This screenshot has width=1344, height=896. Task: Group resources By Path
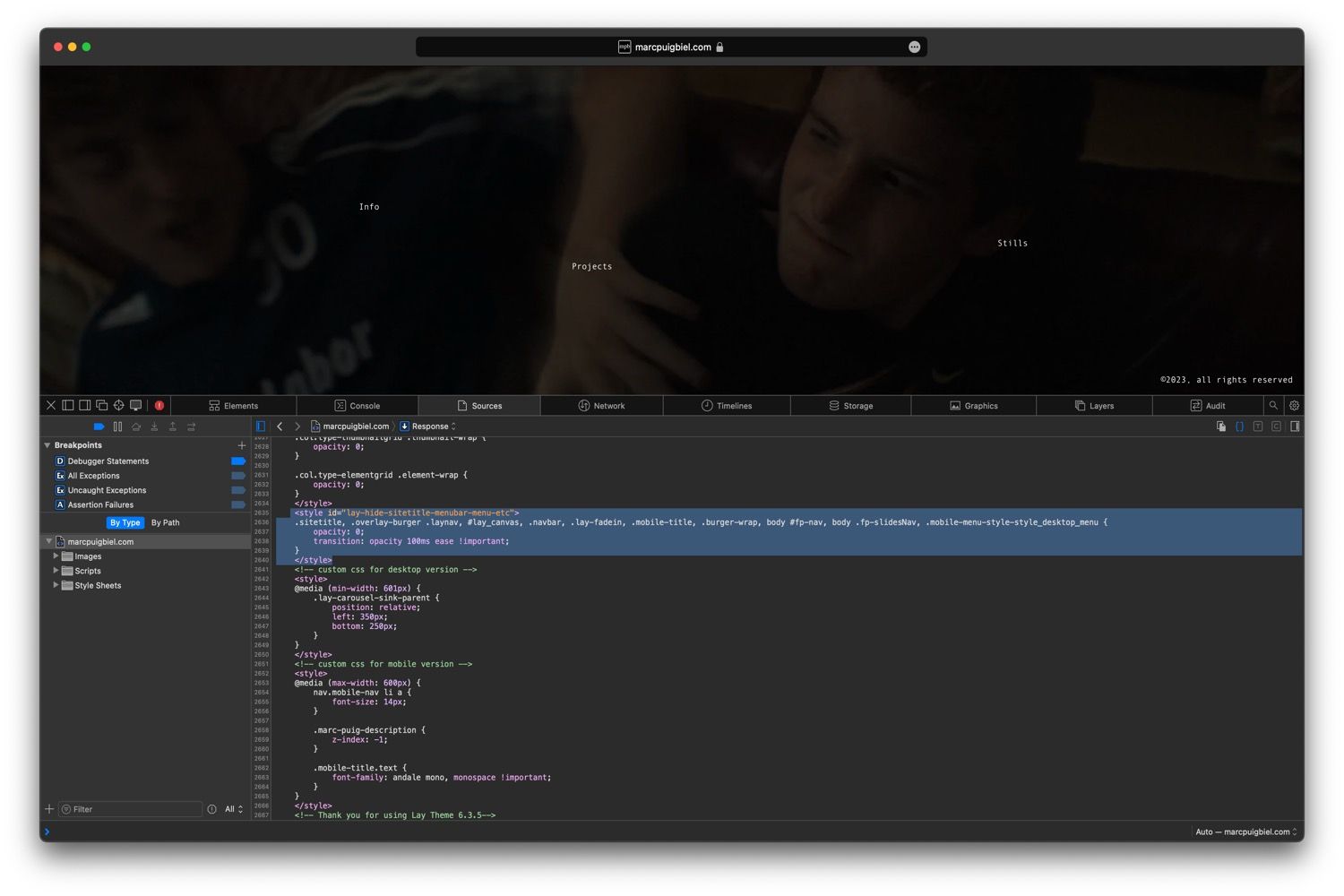pos(165,523)
